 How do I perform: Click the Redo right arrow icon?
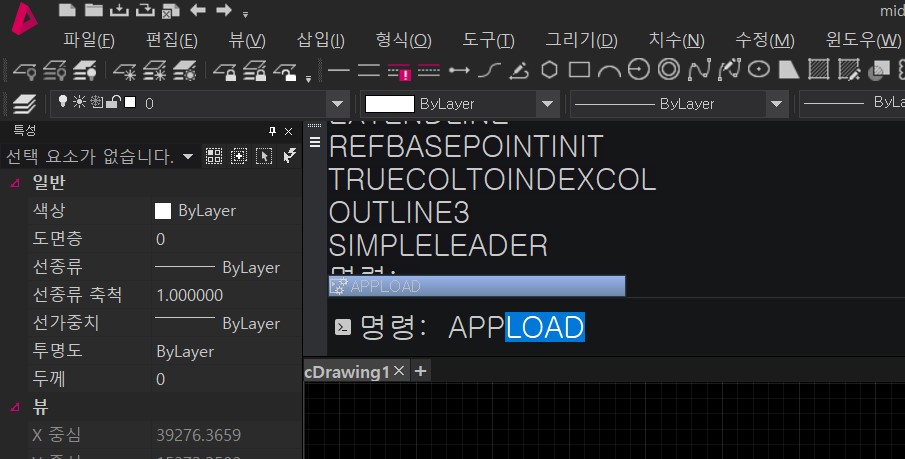[x=224, y=10]
